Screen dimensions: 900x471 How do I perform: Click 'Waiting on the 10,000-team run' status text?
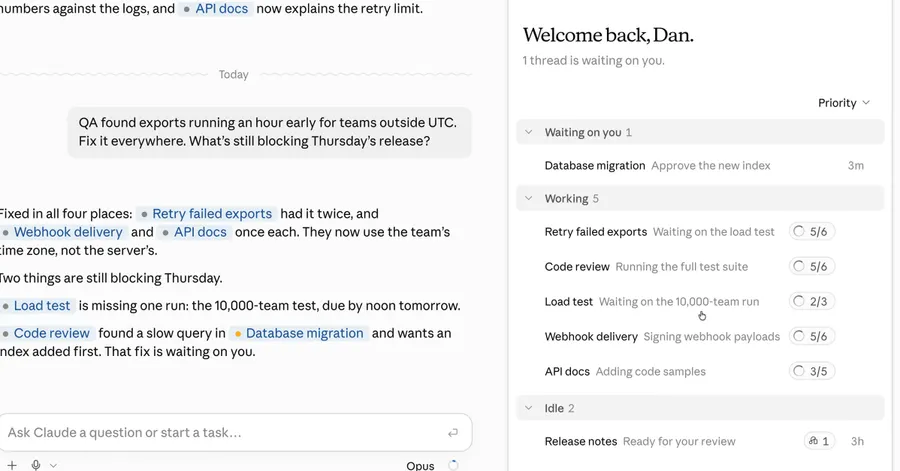click(679, 301)
